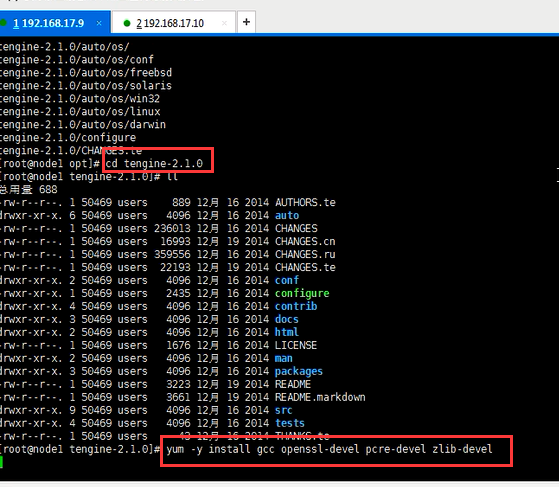The image size is (559, 487).
Task: Click the '总用量 688' total line
Action: pos(29,189)
